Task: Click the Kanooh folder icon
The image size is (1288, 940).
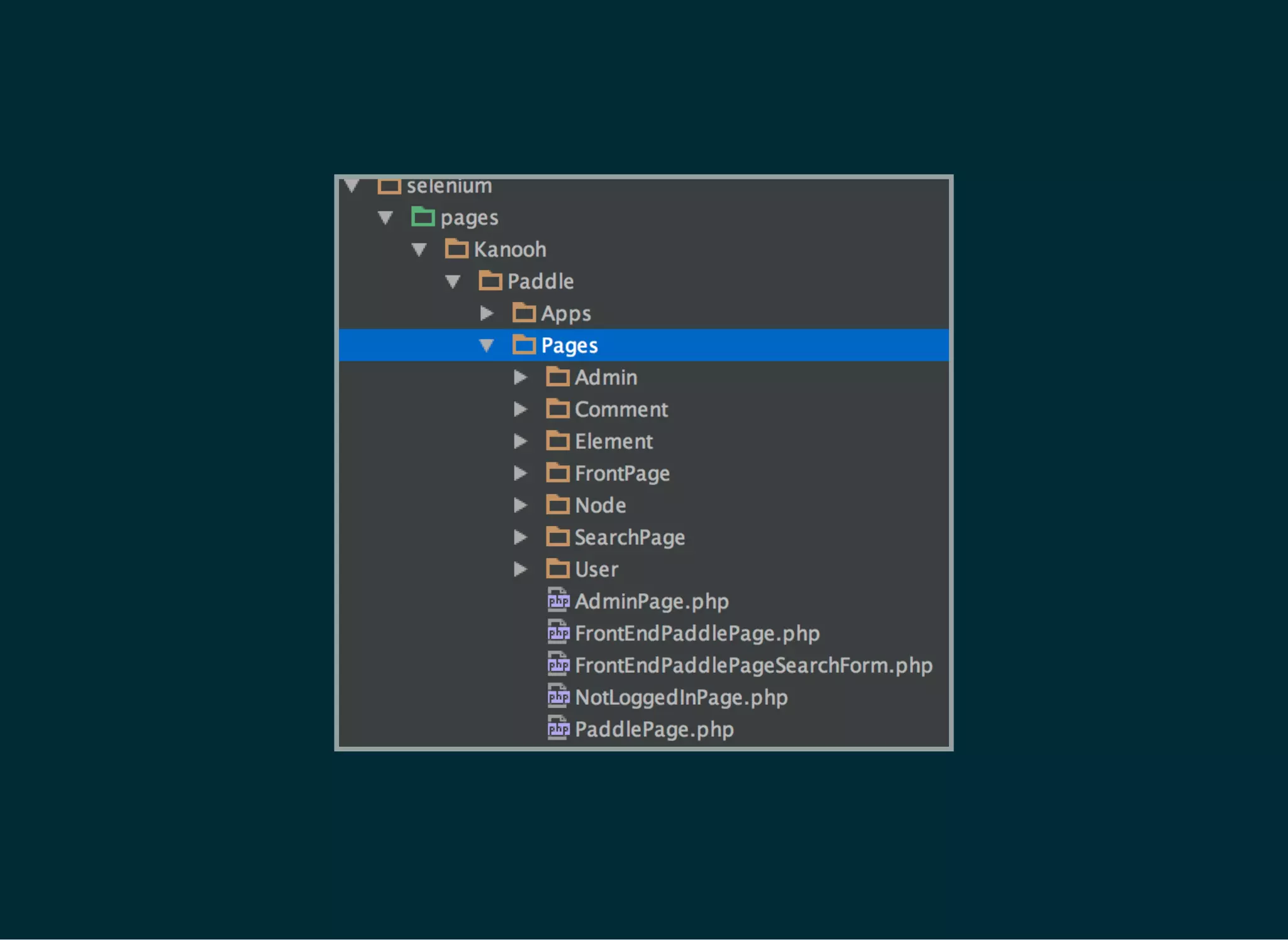Action: (457, 249)
